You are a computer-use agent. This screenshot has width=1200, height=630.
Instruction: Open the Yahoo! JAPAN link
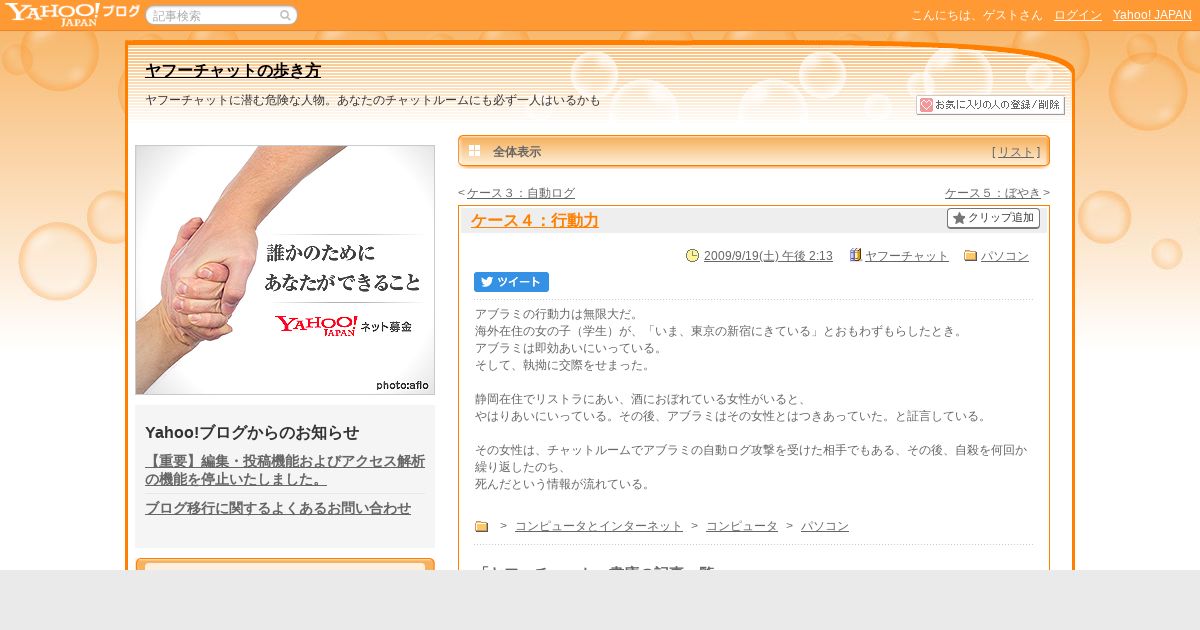coord(1152,15)
